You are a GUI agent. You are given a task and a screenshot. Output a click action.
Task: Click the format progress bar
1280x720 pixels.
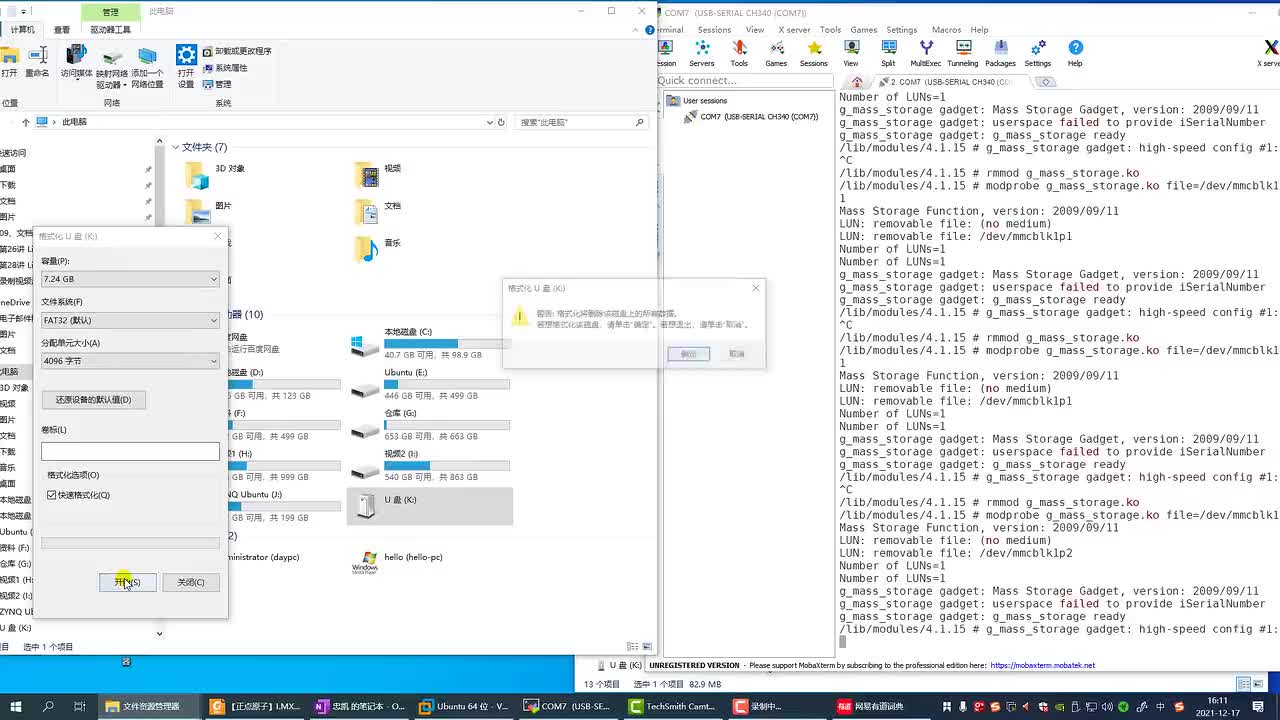pos(130,543)
